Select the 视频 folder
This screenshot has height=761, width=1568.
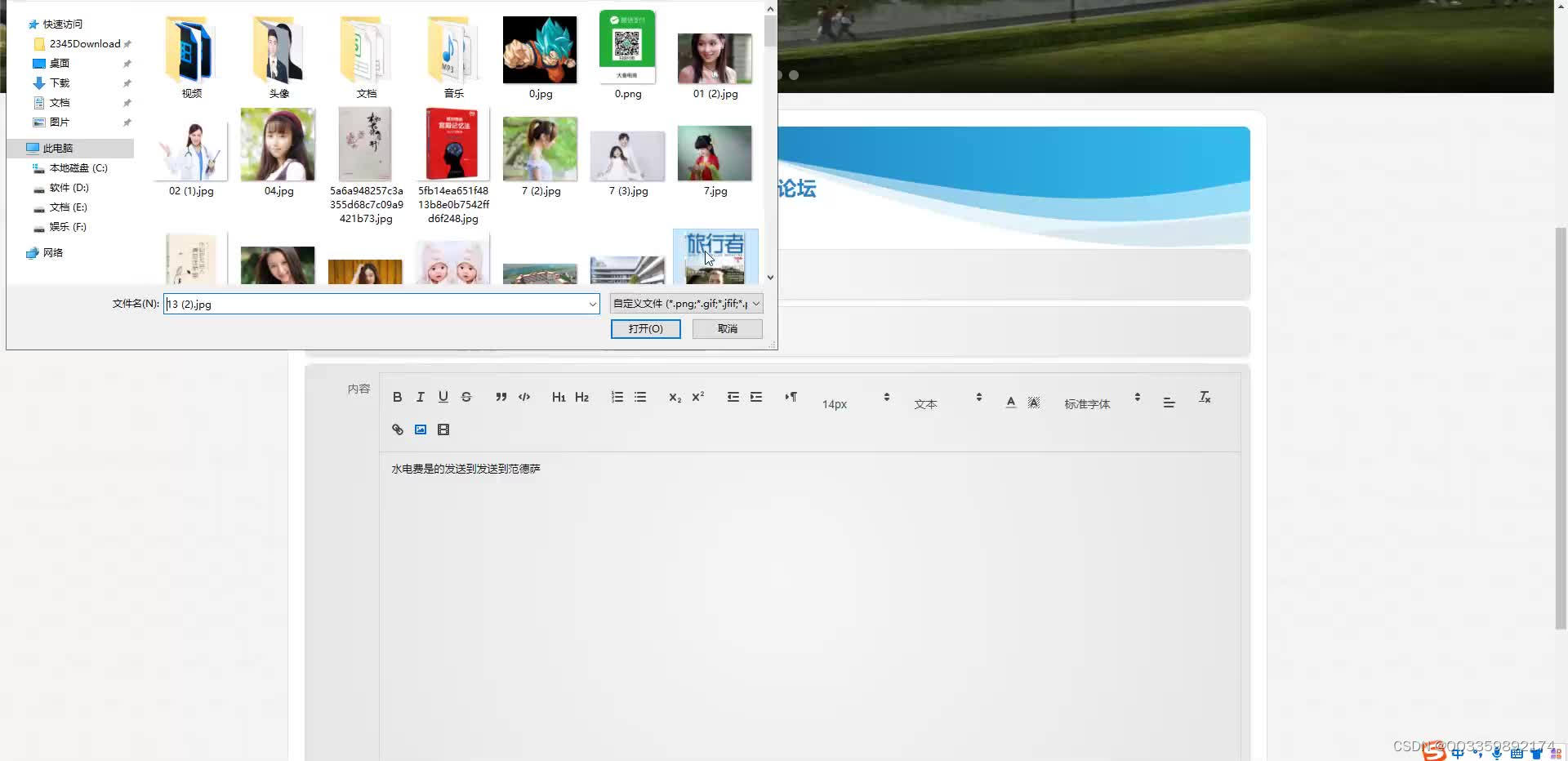point(191,56)
